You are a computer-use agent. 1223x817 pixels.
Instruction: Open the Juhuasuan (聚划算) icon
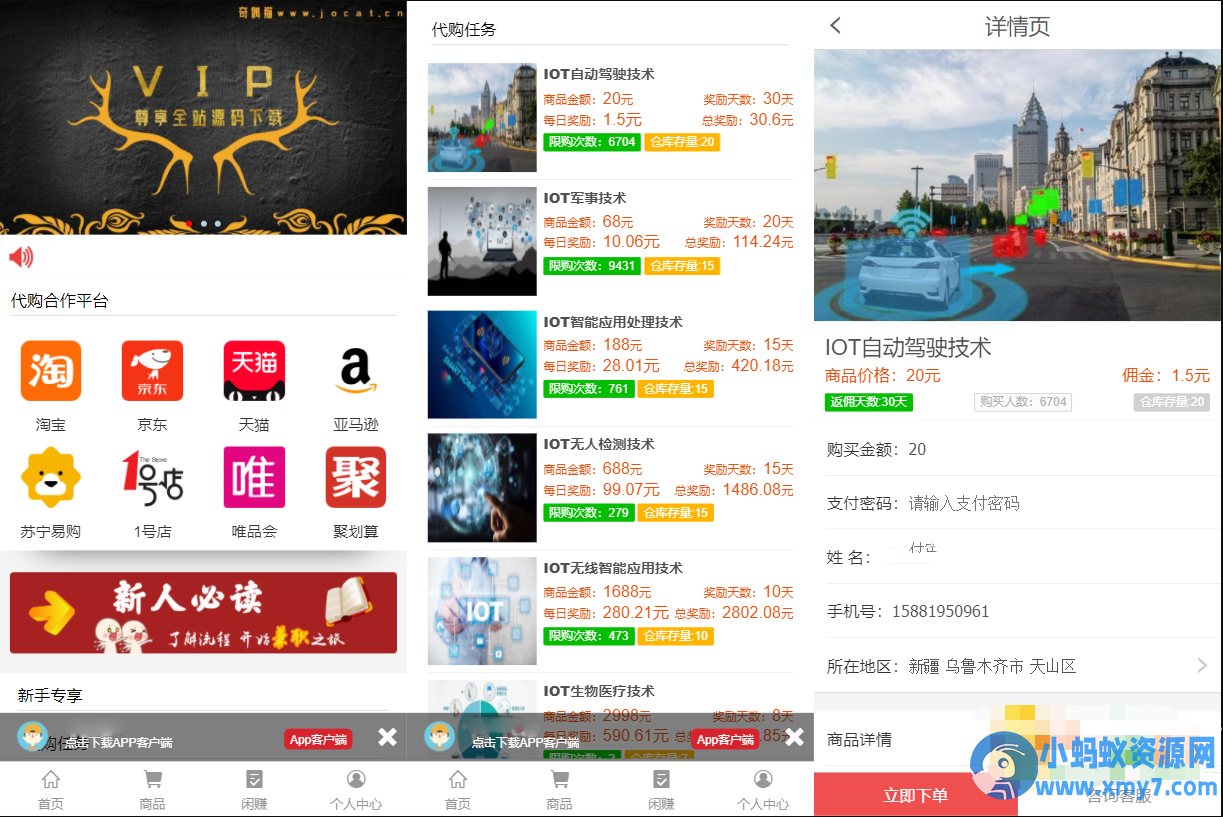(x=356, y=477)
